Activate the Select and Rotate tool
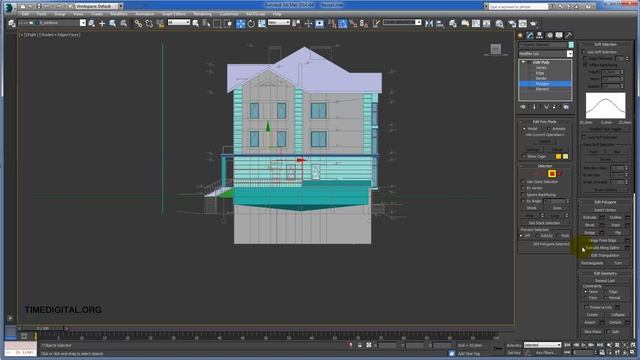Viewport: 640px width, 360px height. [x=251, y=24]
